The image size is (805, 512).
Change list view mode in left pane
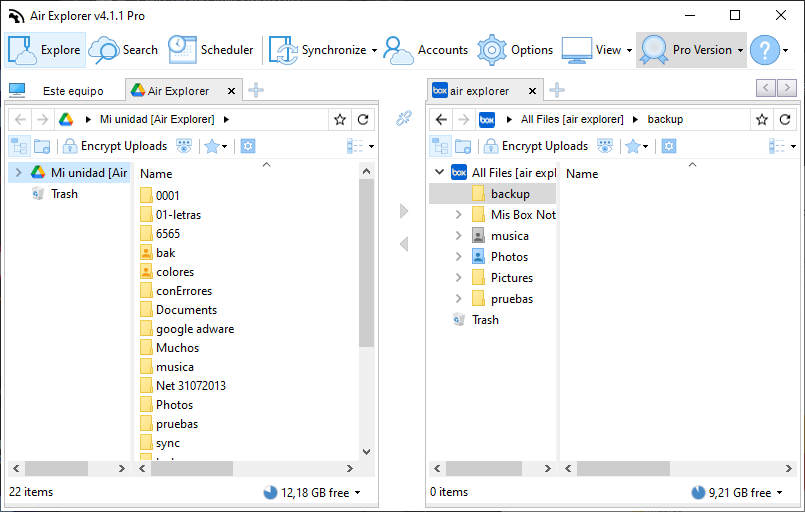(x=360, y=146)
